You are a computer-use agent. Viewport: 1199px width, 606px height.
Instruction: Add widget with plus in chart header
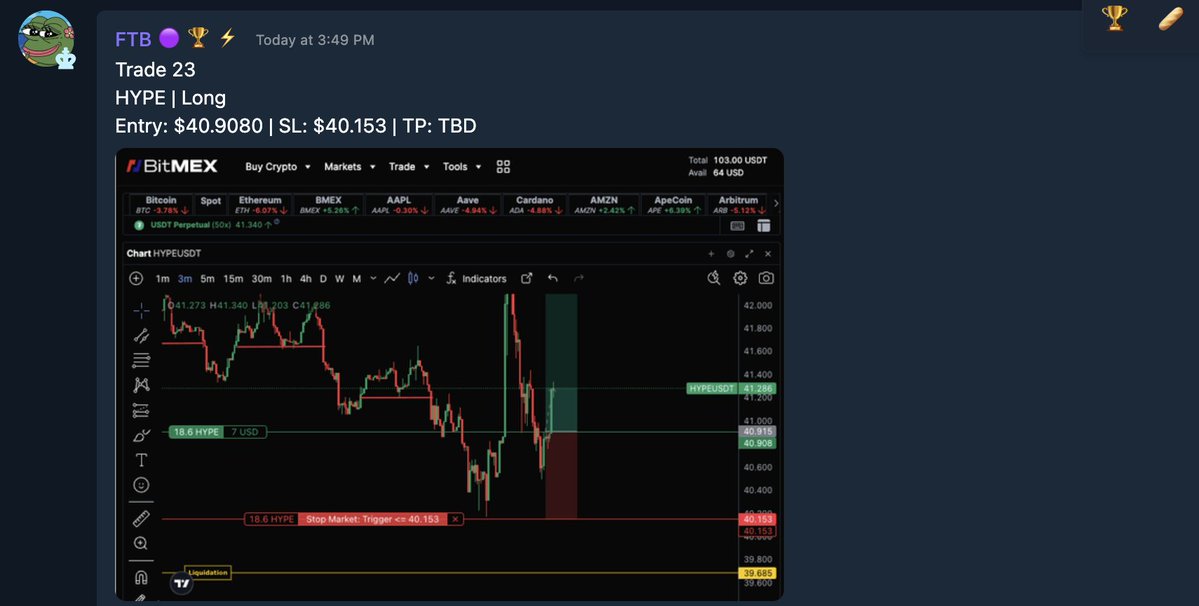point(711,254)
